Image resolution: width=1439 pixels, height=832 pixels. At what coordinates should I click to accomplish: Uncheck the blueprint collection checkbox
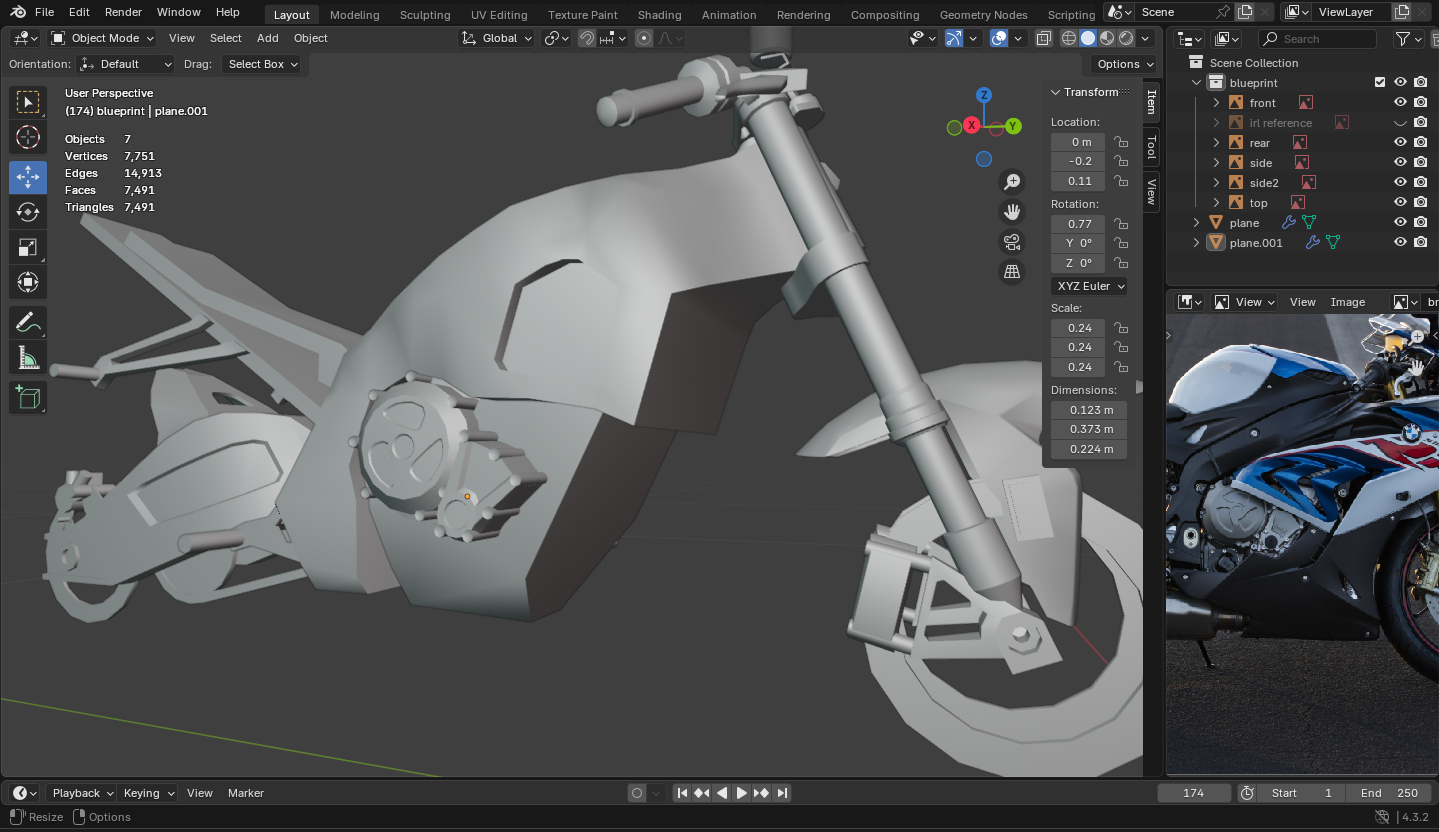click(1380, 83)
